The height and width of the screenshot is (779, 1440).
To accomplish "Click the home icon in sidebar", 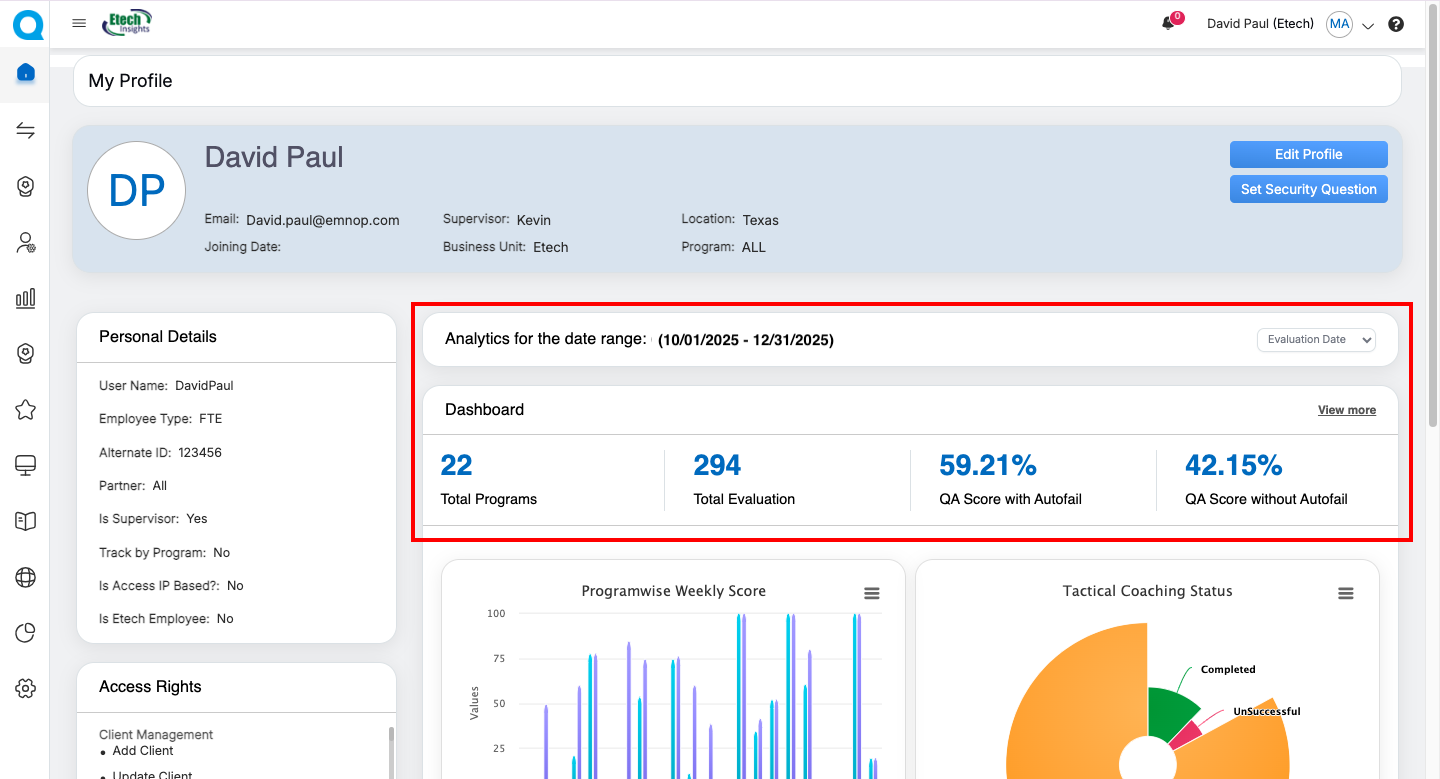I will click(x=26, y=73).
